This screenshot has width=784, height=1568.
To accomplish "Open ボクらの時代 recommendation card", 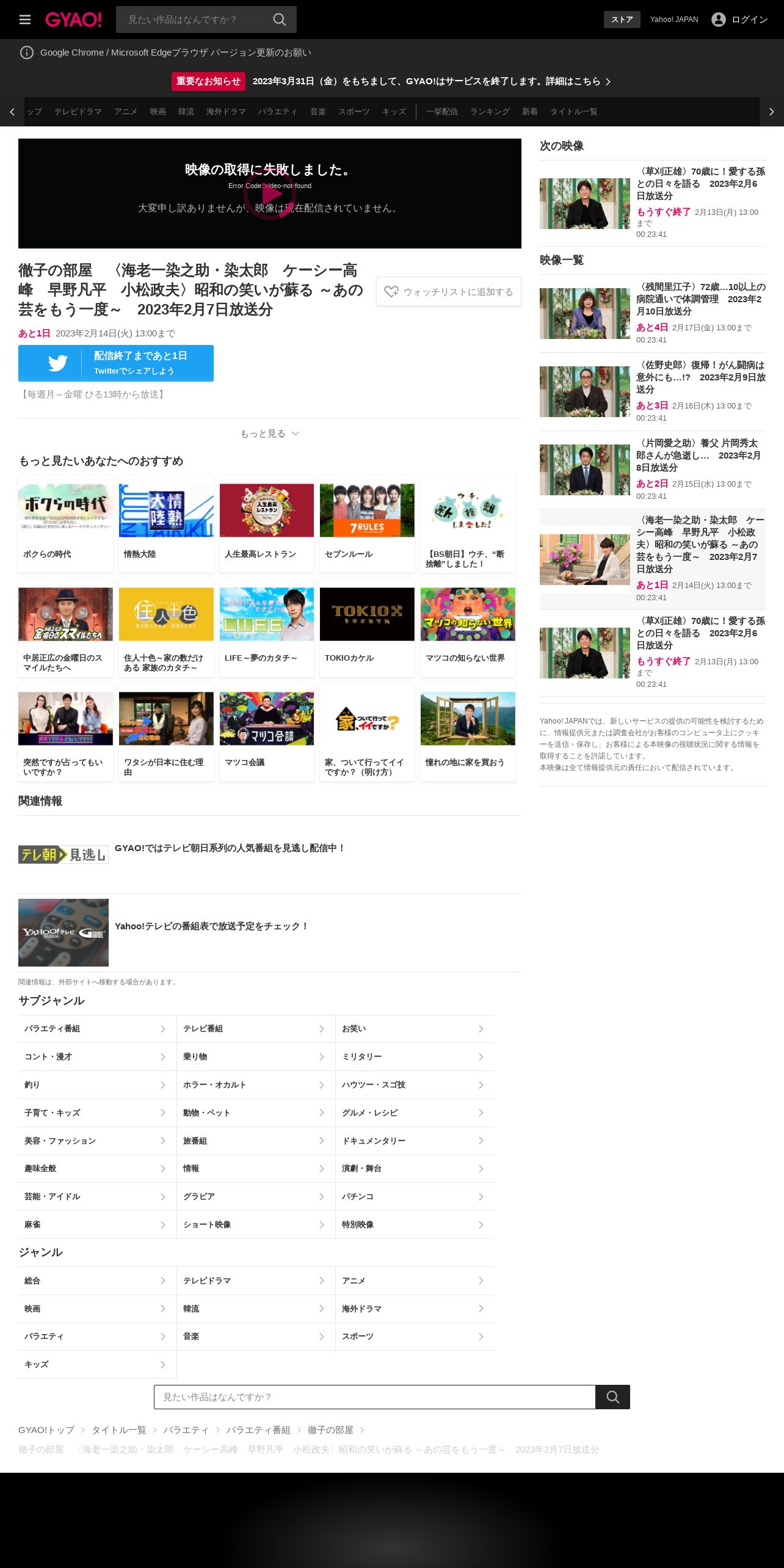I will point(66,524).
